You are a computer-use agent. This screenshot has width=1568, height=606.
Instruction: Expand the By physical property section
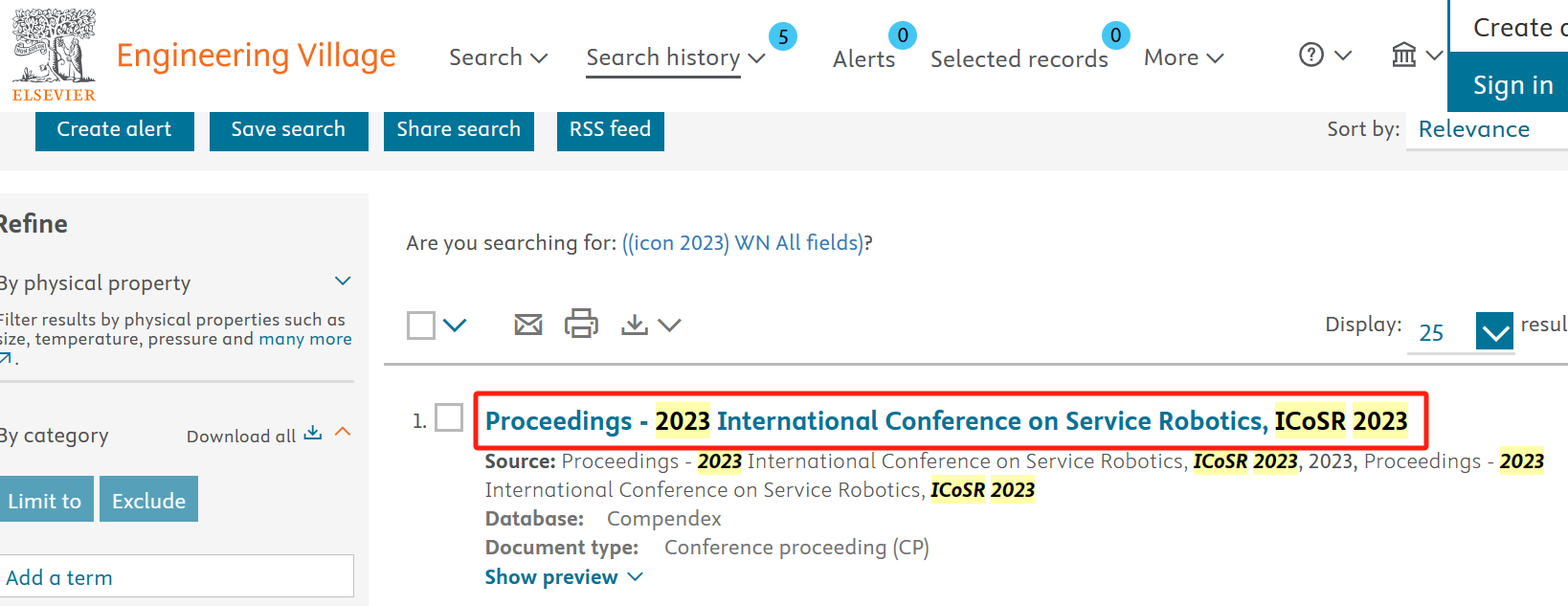(343, 281)
